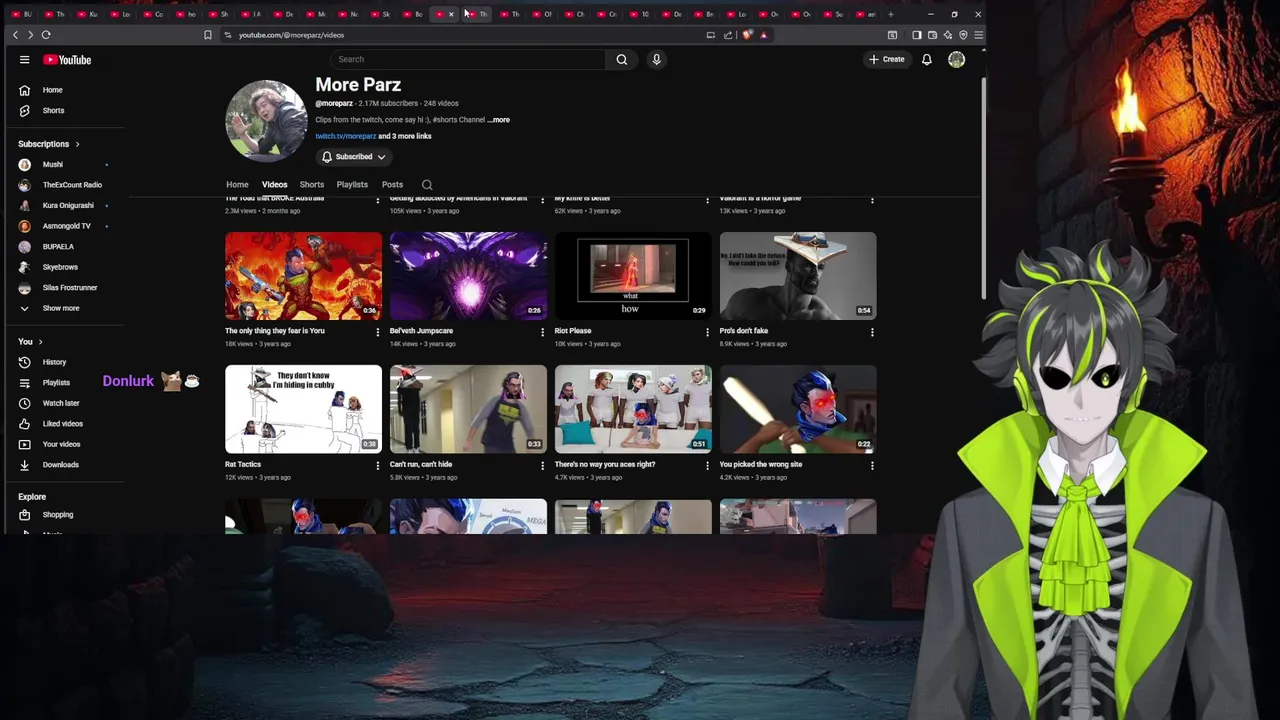Image resolution: width=1280 pixels, height=720 pixels.
Task: Open Your videos in sidebar
Action: 61,444
